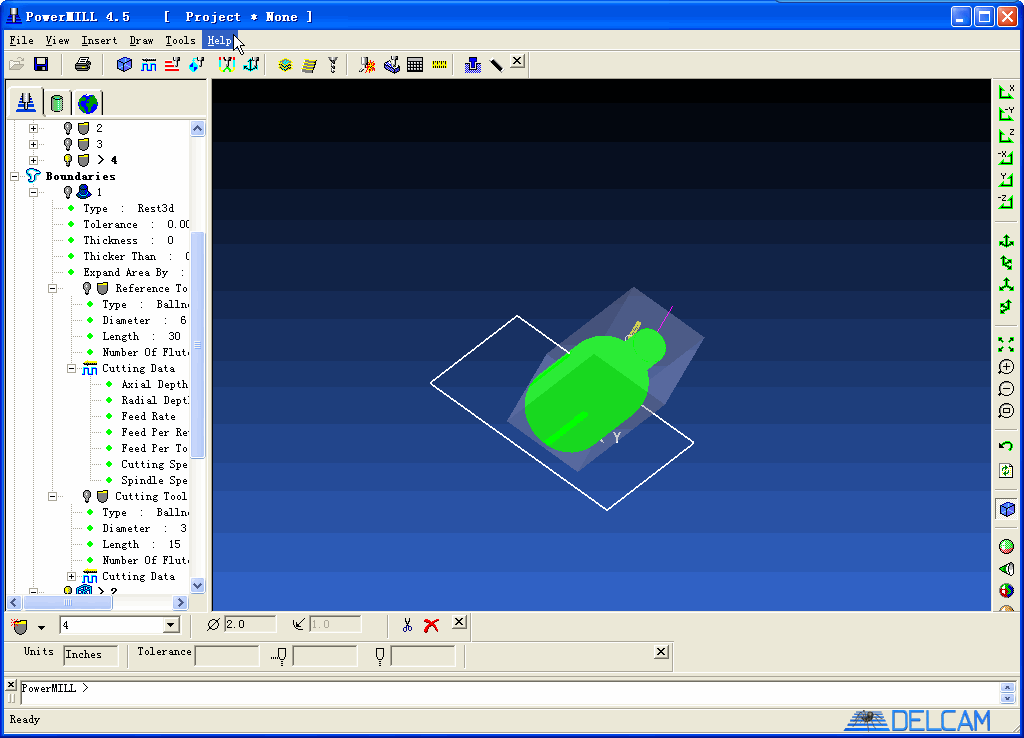Click the toolpath simulation cutter icon

(391, 65)
